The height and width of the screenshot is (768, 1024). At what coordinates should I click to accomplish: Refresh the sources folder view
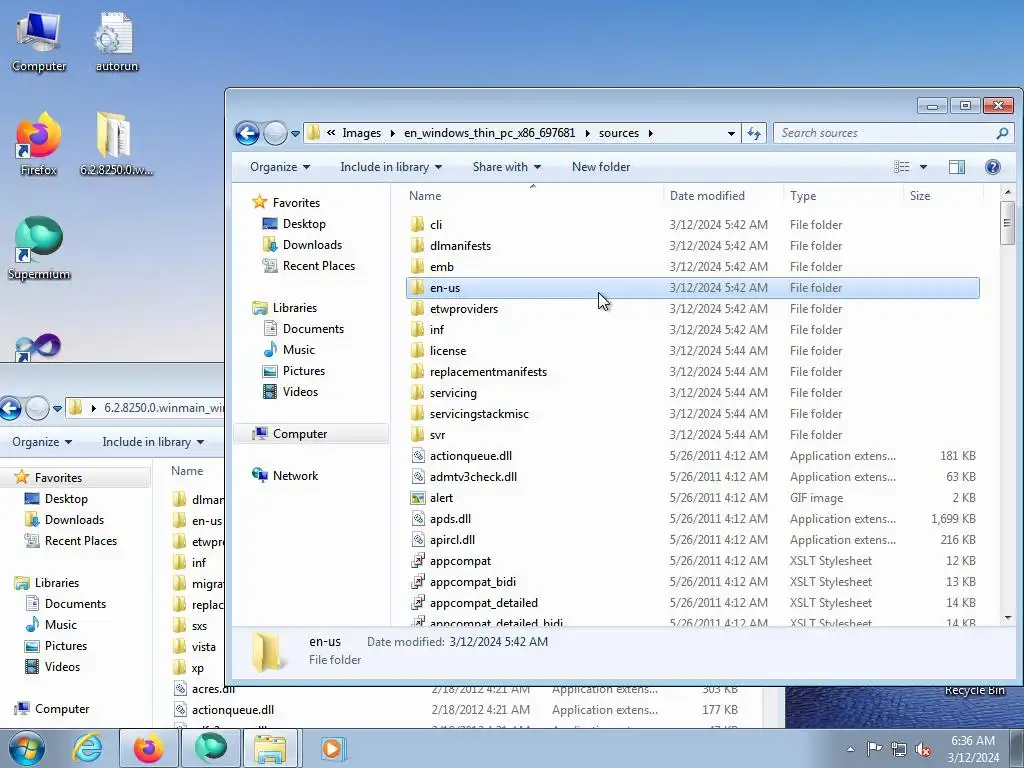click(x=754, y=133)
